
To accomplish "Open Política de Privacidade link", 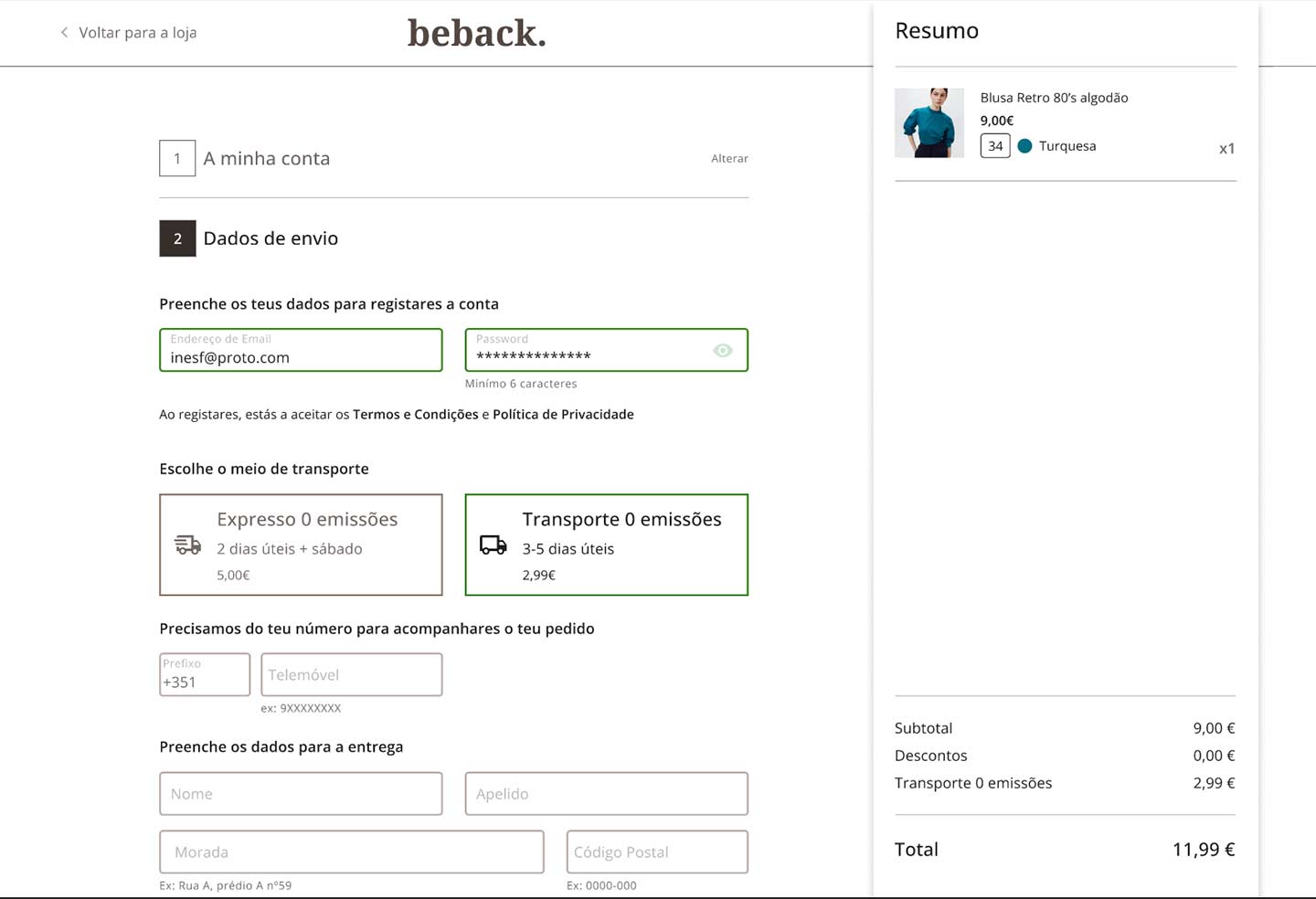I will (563, 415).
